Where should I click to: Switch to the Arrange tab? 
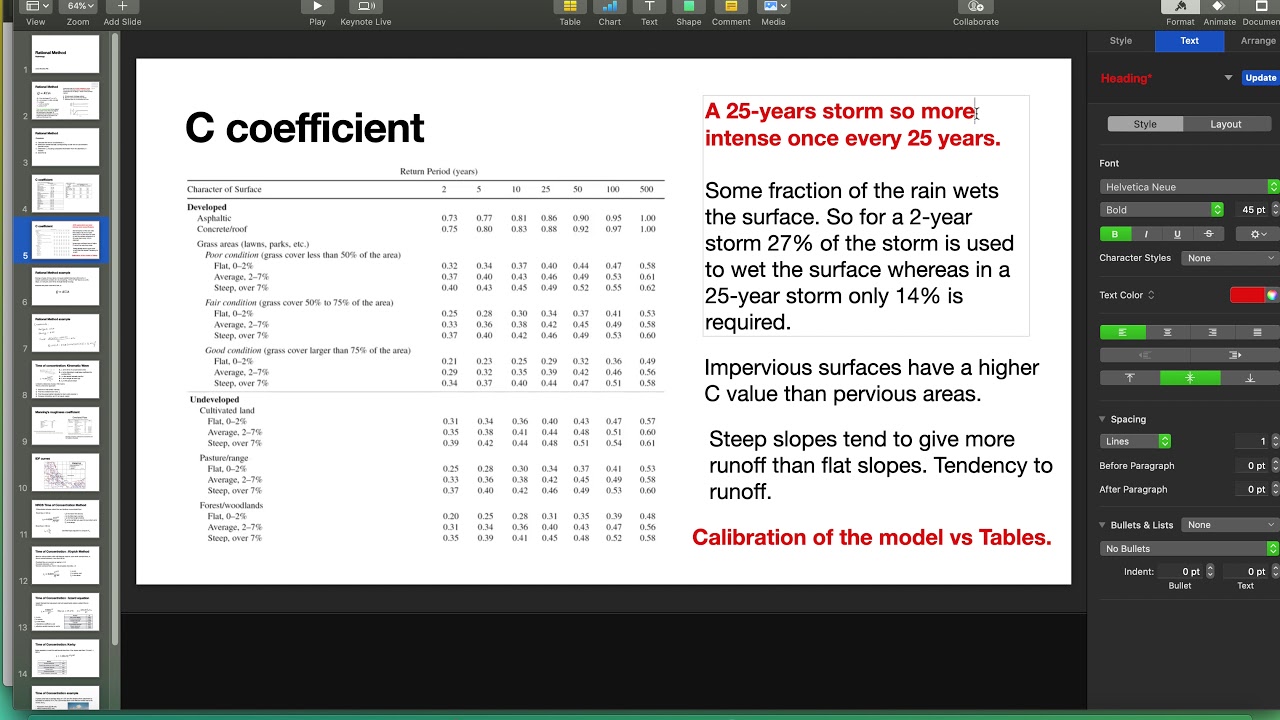[x=1258, y=41]
